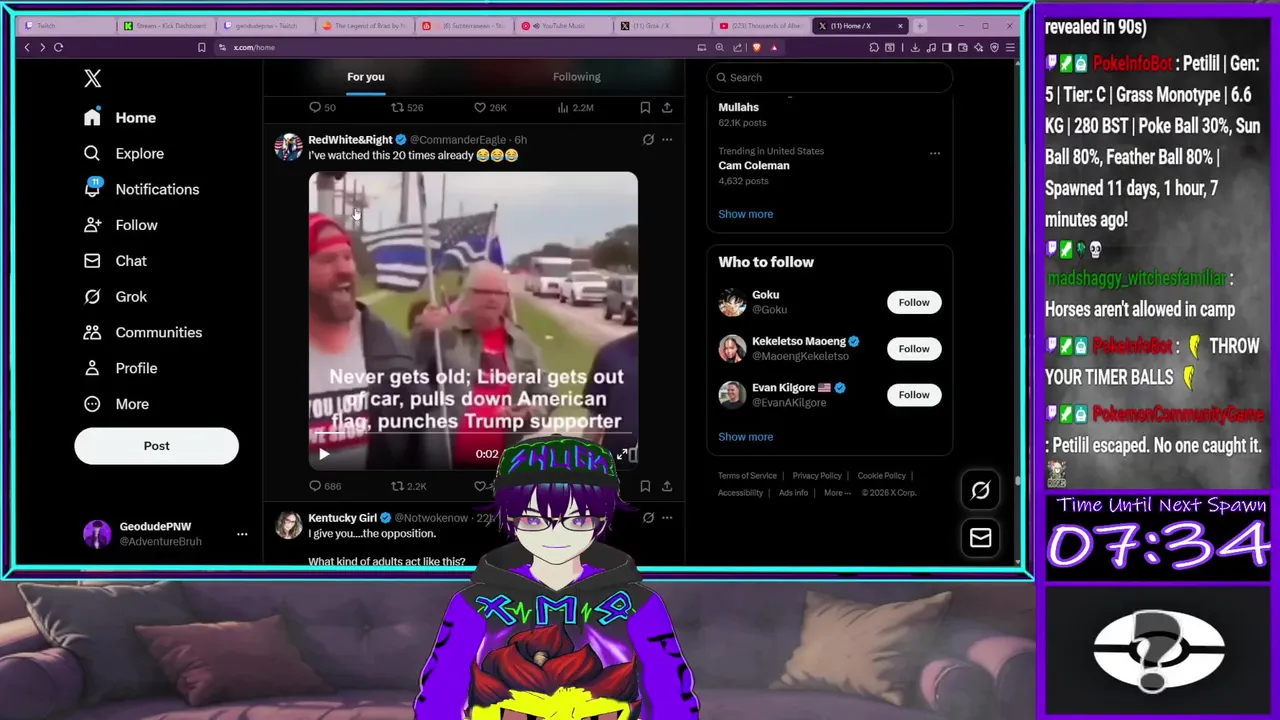Follow Evan Kilgore
Image resolution: width=1280 pixels, height=720 pixels.
click(x=913, y=395)
